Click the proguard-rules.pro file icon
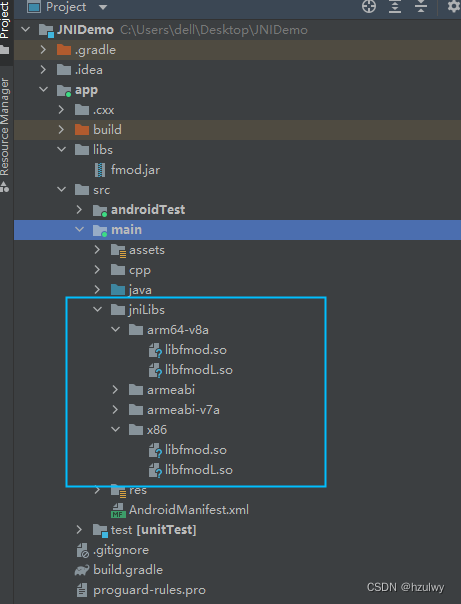Viewport: 461px width, 604px height. [82, 590]
